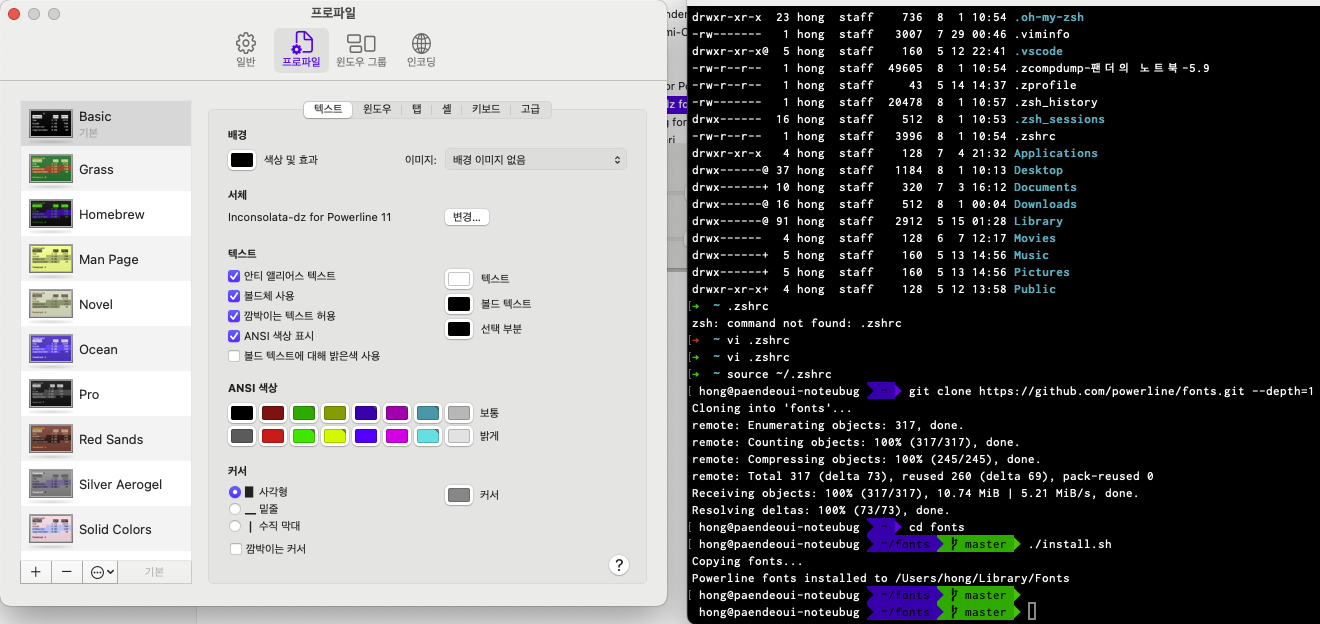Switch to the 셸 tab
The width and height of the screenshot is (1320, 624).
pyautogui.click(x=447, y=109)
